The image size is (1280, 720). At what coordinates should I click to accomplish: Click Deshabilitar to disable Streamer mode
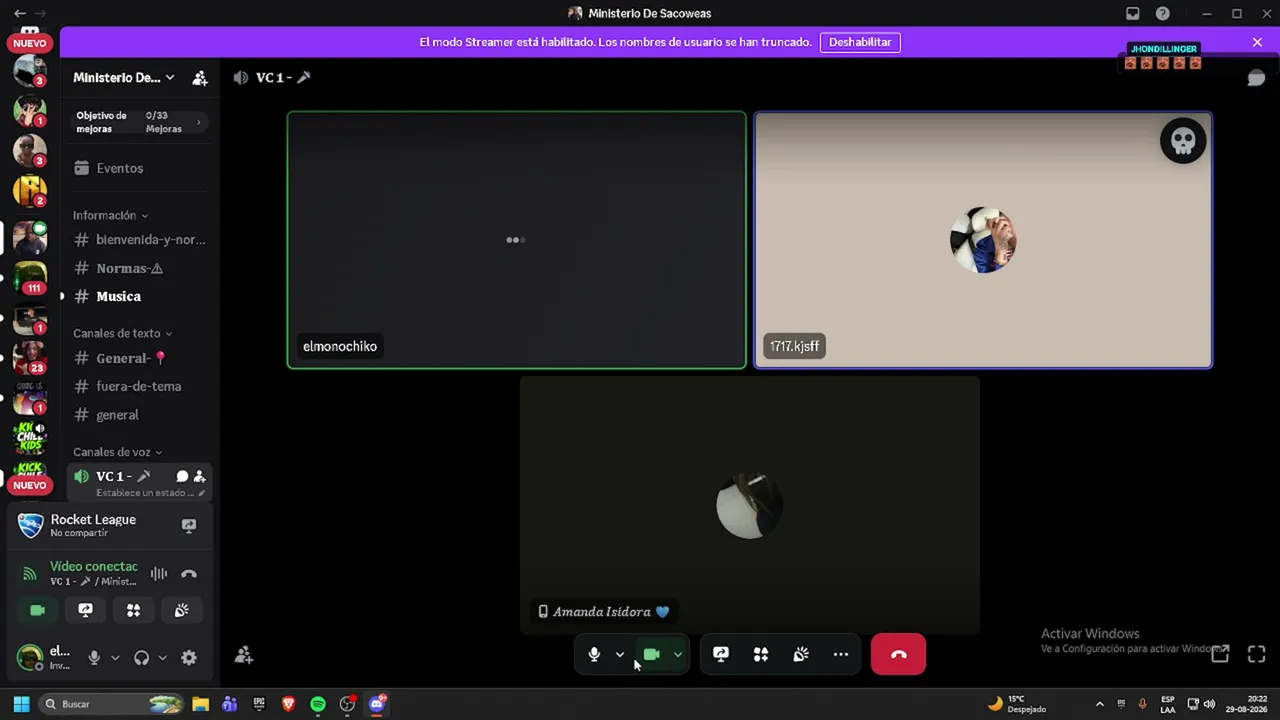tap(860, 42)
